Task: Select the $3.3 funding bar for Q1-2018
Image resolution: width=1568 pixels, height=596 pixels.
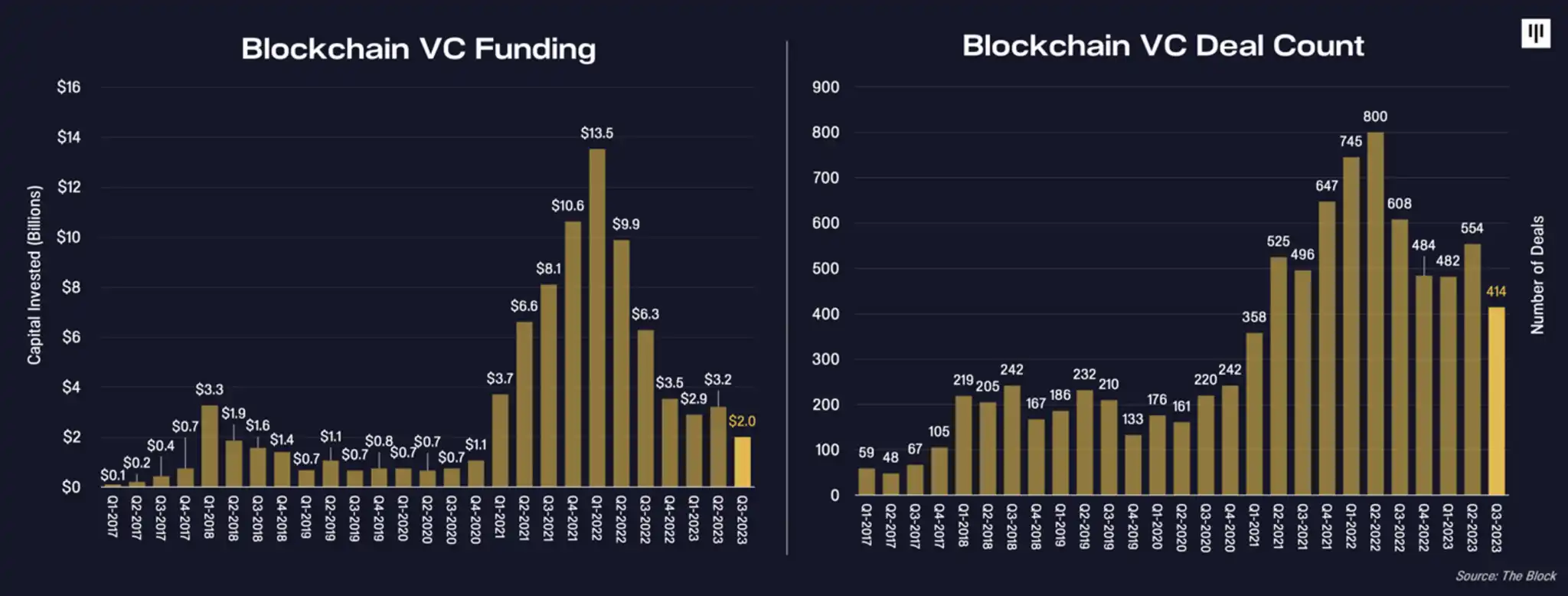Action: tap(209, 446)
